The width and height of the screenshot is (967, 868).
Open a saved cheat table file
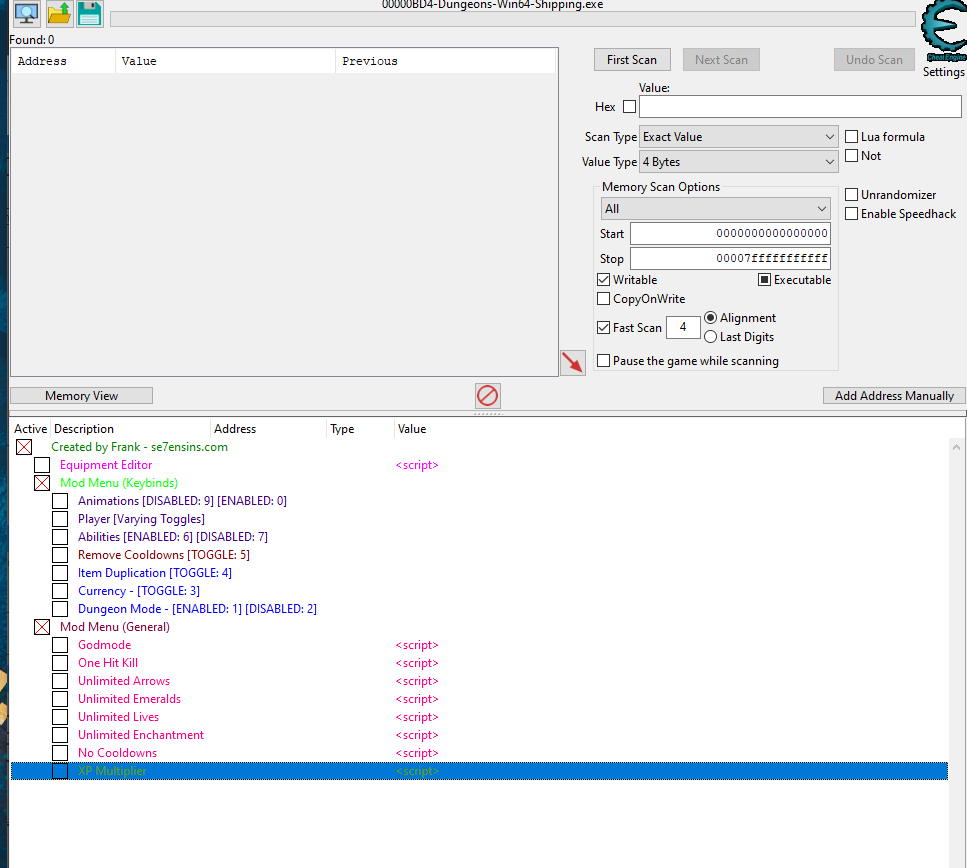pyautogui.click(x=57, y=14)
